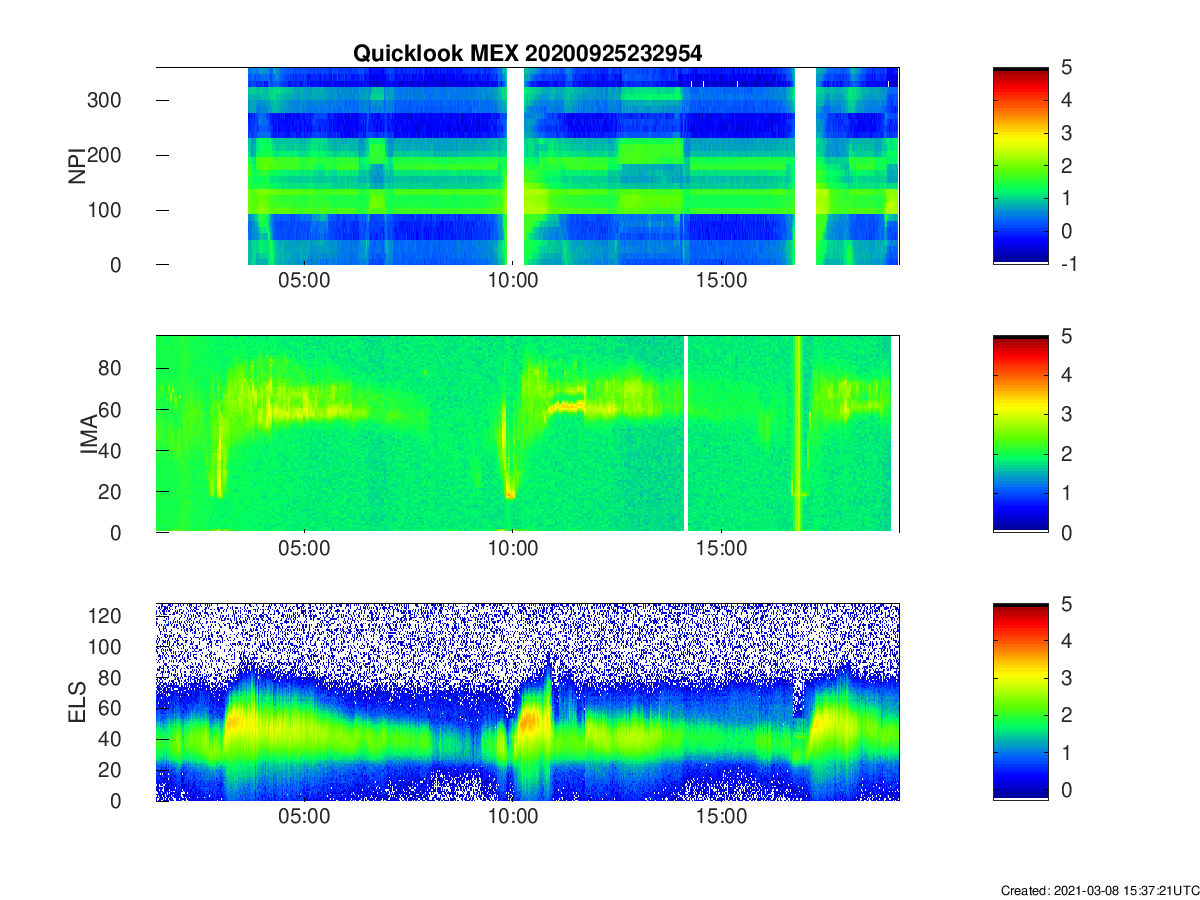Click the 05:00 tick under NPI plot
Image resolution: width=1200 pixels, height=900 pixels.
[304, 281]
